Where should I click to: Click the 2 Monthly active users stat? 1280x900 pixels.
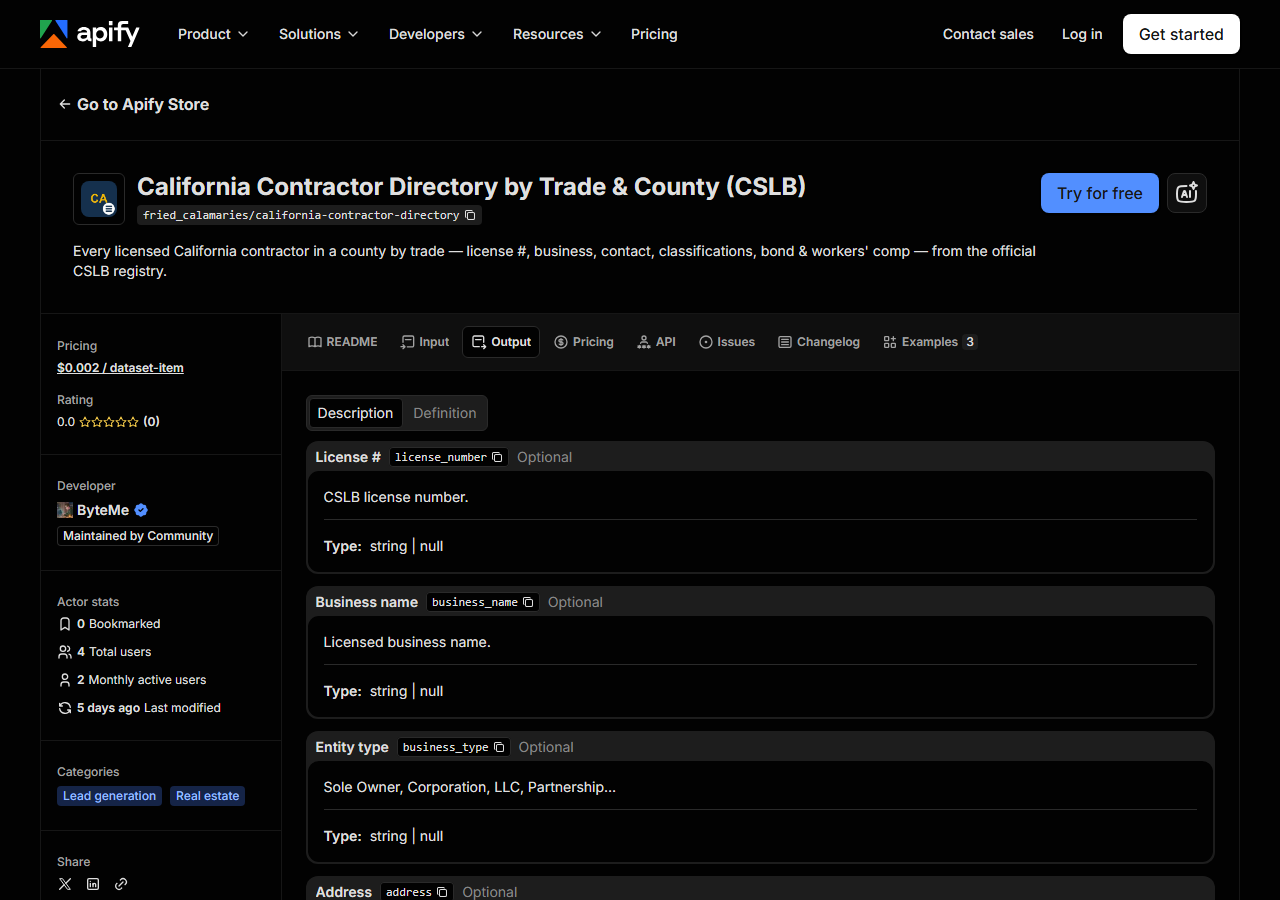(132, 680)
